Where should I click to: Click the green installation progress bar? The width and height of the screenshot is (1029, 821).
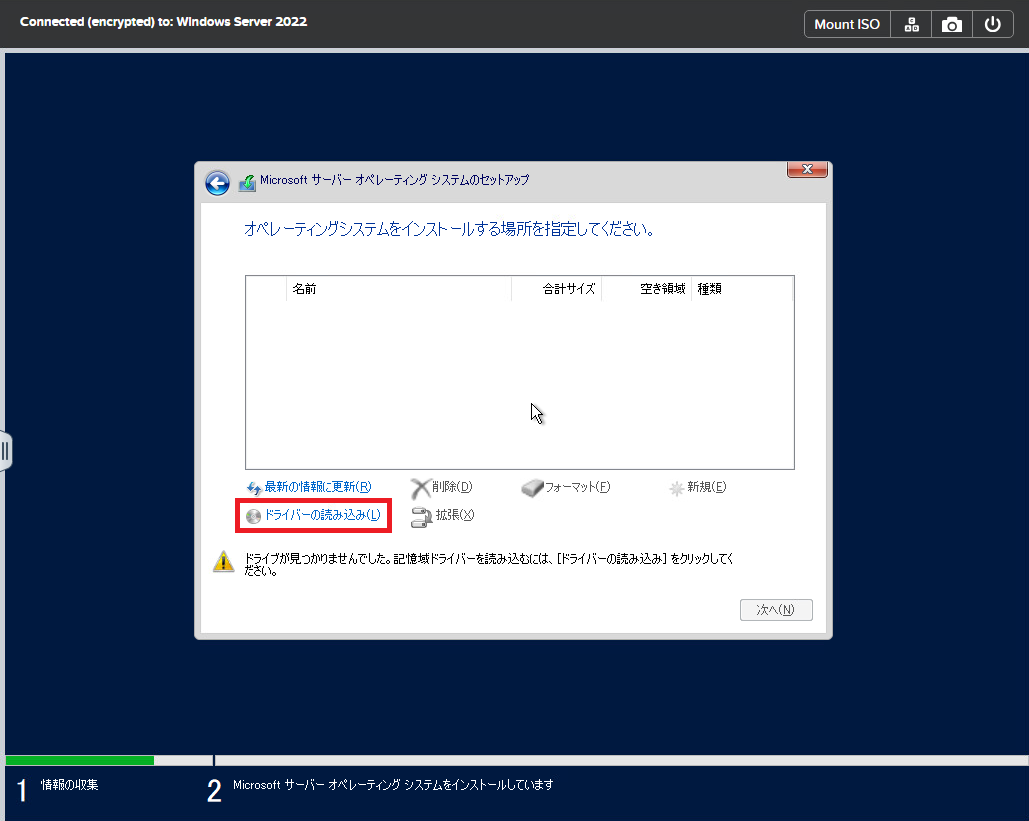click(x=80, y=761)
